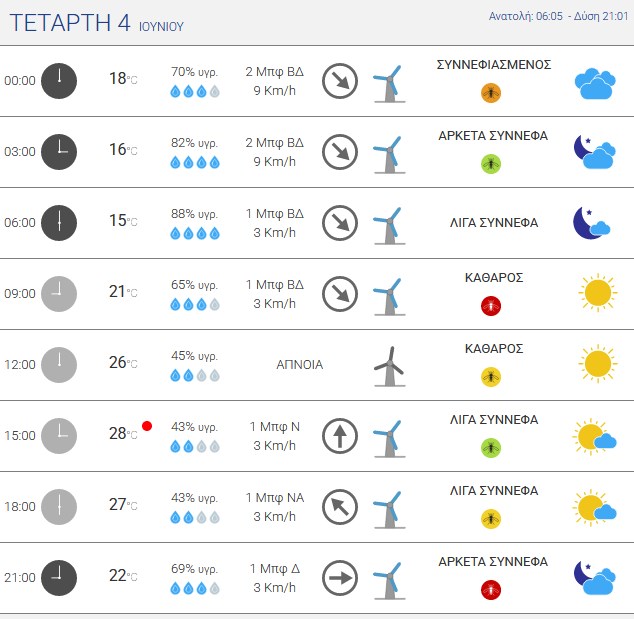Click the wind direction arrow at 03:00
Screen dimensions: 634x619
pyautogui.click(x=340, y=152)
